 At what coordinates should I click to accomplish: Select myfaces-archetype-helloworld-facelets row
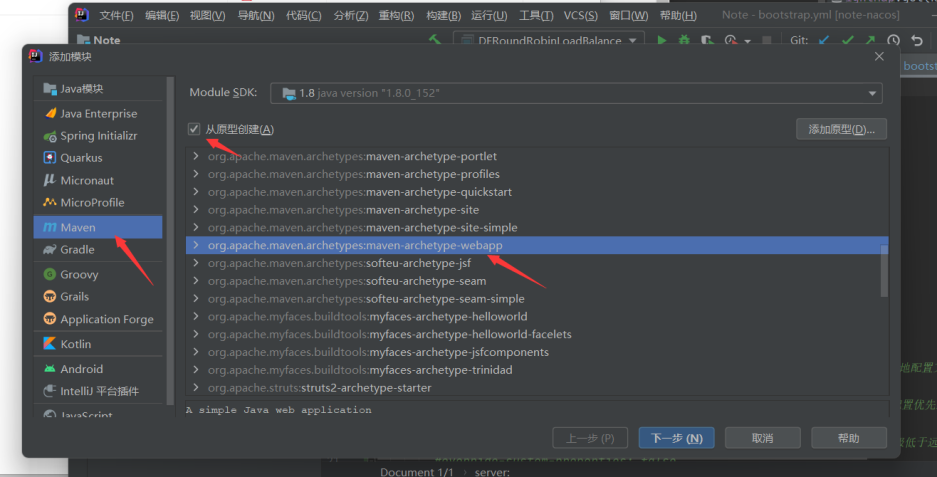[537, 334]
